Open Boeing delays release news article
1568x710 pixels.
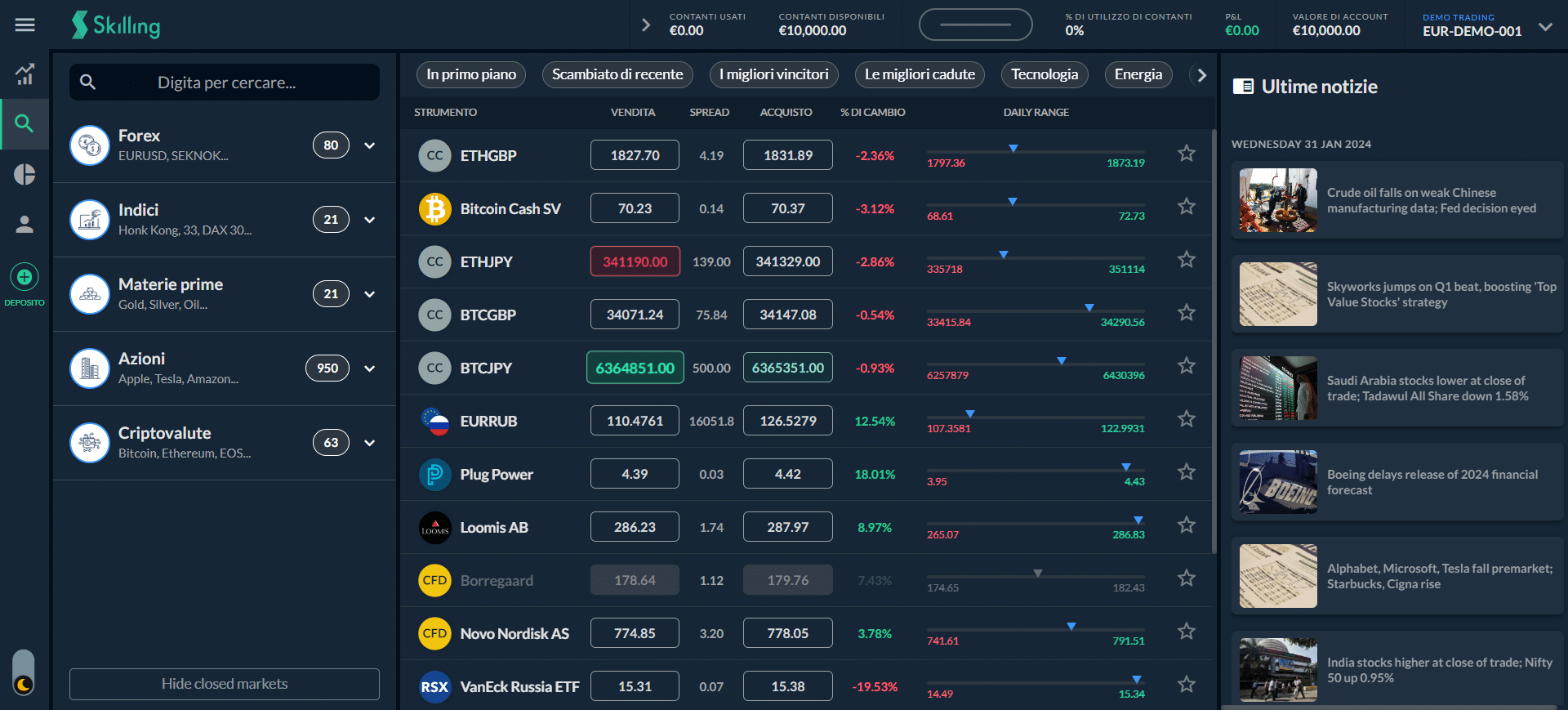point(1397,482)
